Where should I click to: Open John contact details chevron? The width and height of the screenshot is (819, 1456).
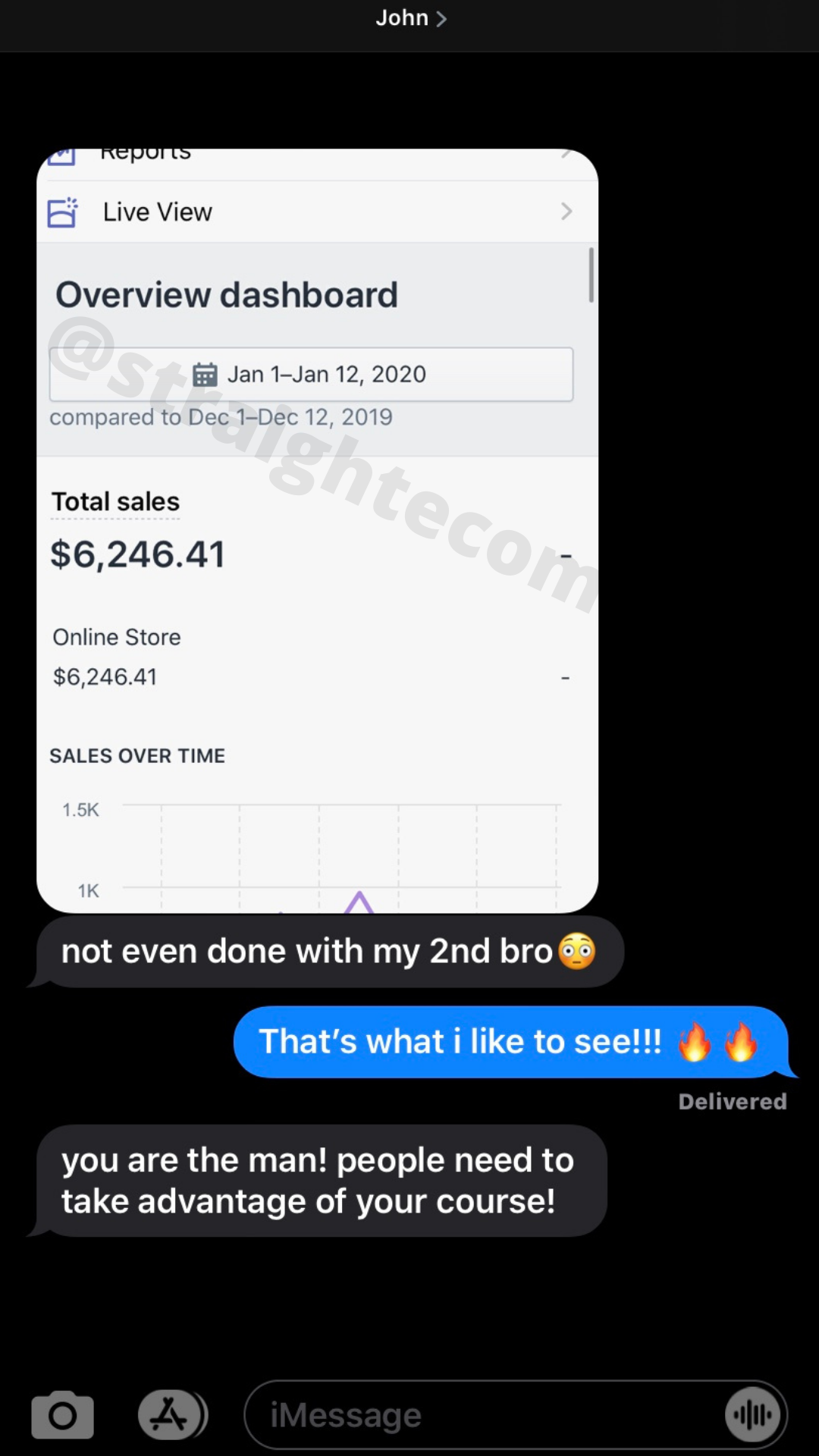tap(441, 19)
